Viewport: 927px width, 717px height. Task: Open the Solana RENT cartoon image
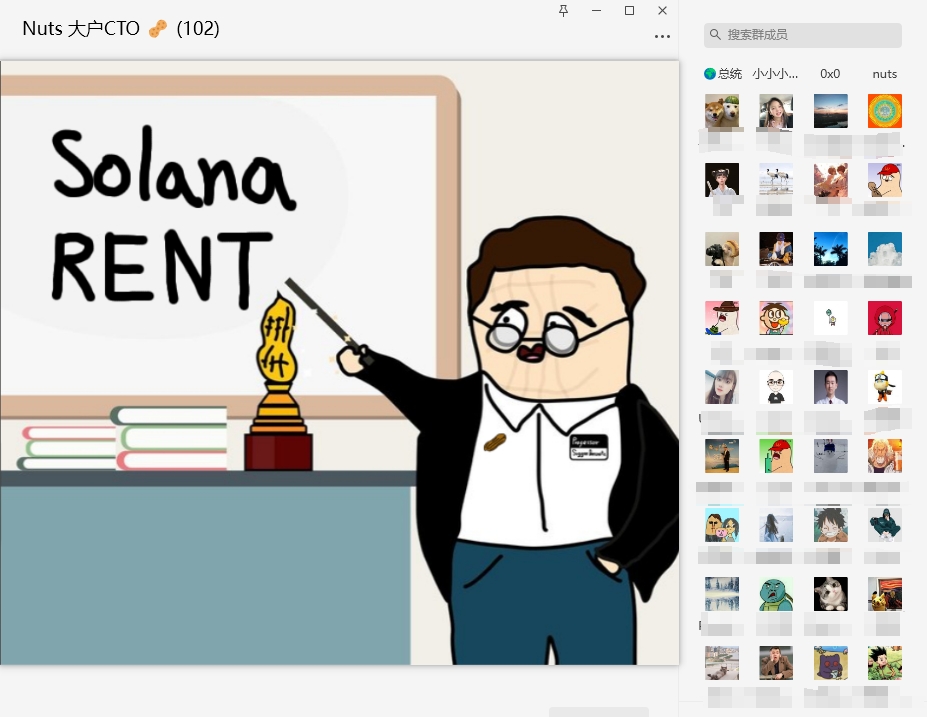339,362
